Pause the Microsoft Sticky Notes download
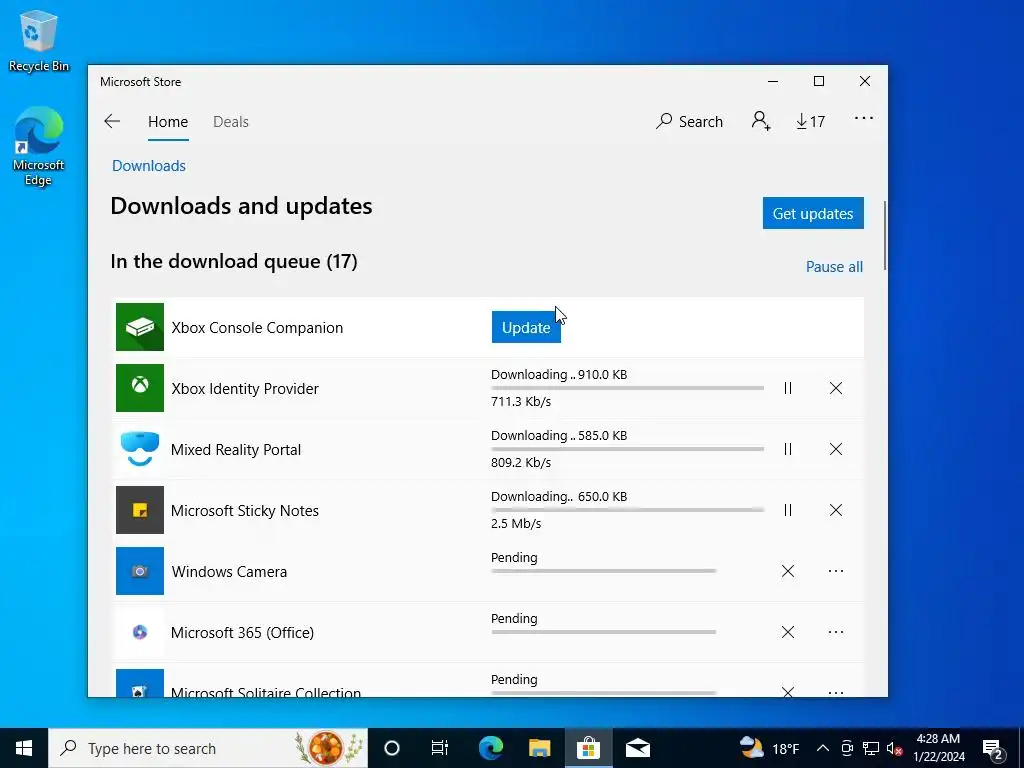The image size is (1024, 768). click(788, 510)
